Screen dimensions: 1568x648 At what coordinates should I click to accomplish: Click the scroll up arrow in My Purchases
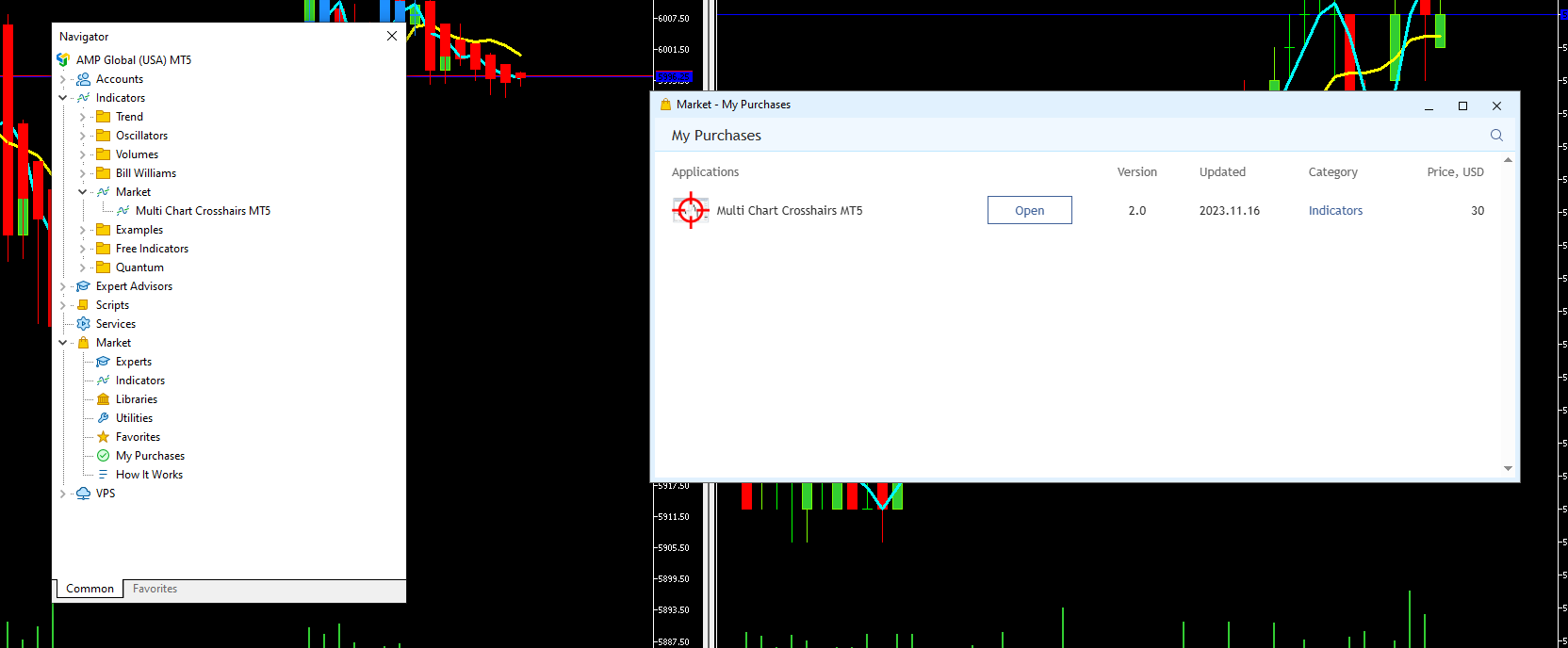click(1508, 160)
